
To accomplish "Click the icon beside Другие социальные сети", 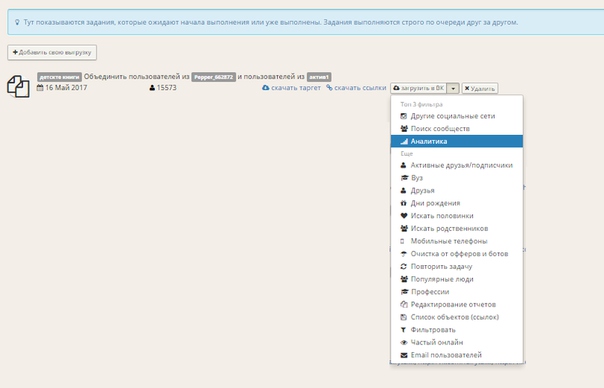I will click(404, 116).
